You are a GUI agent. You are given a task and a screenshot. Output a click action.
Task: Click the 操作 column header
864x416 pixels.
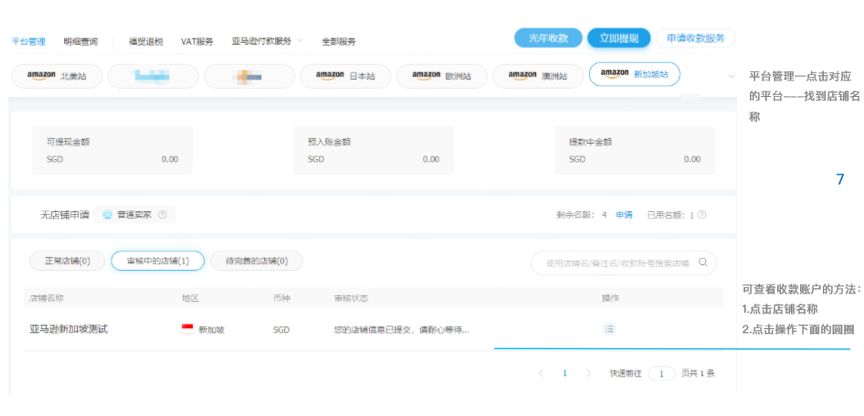tap(610, 298)
